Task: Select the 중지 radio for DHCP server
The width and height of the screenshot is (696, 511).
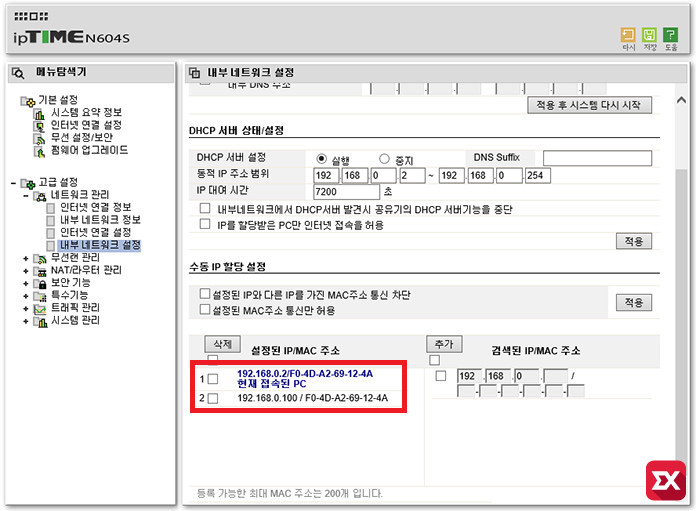Action: 385,159
